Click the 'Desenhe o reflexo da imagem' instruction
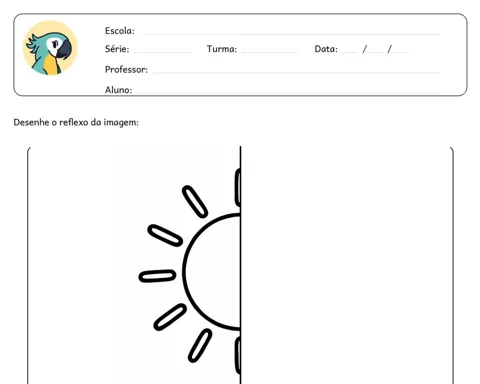The height and width of the screenshot is (384, 480). point(76,122)
